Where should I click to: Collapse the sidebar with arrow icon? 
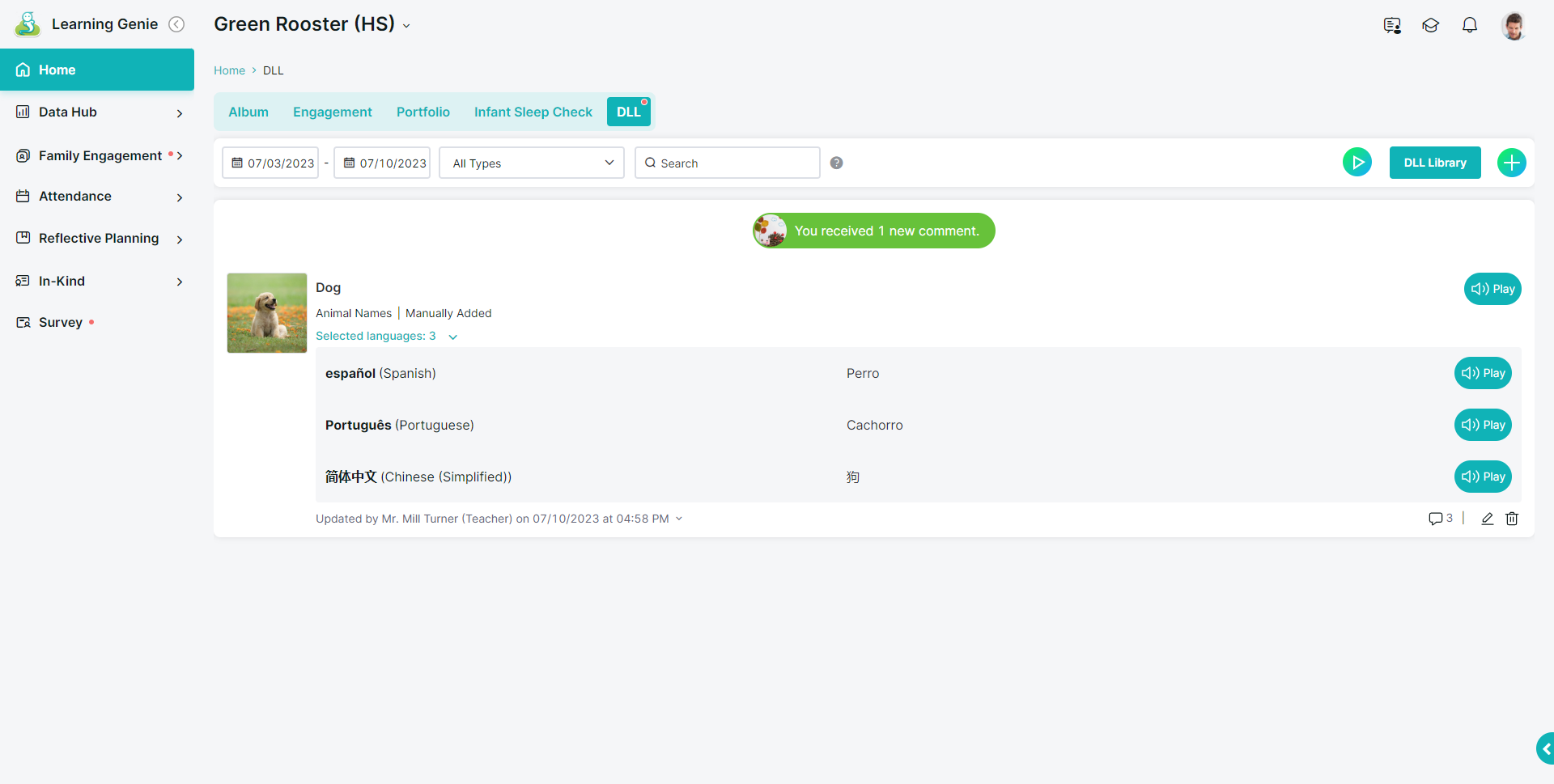click(x=176, y=24)
